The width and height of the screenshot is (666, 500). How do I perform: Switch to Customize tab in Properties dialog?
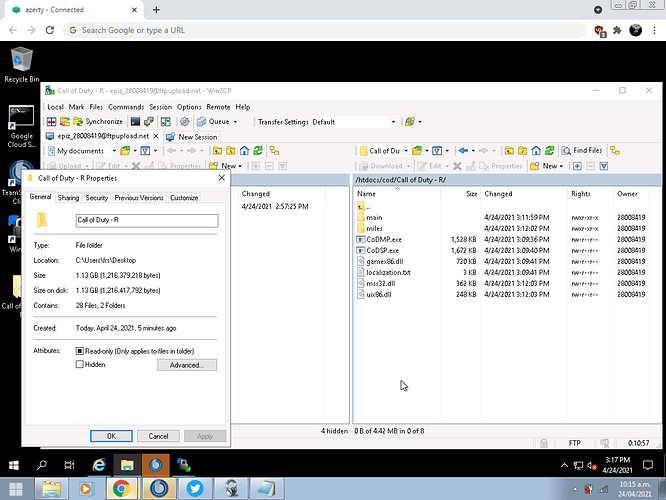click(184, 198)
